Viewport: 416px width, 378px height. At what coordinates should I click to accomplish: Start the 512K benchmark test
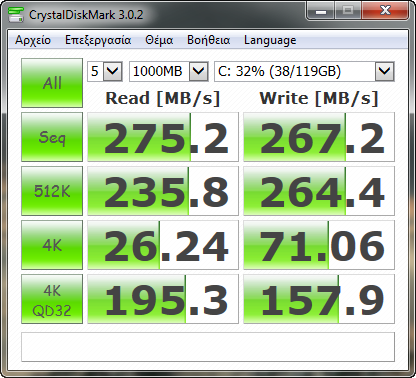[52, 191]
